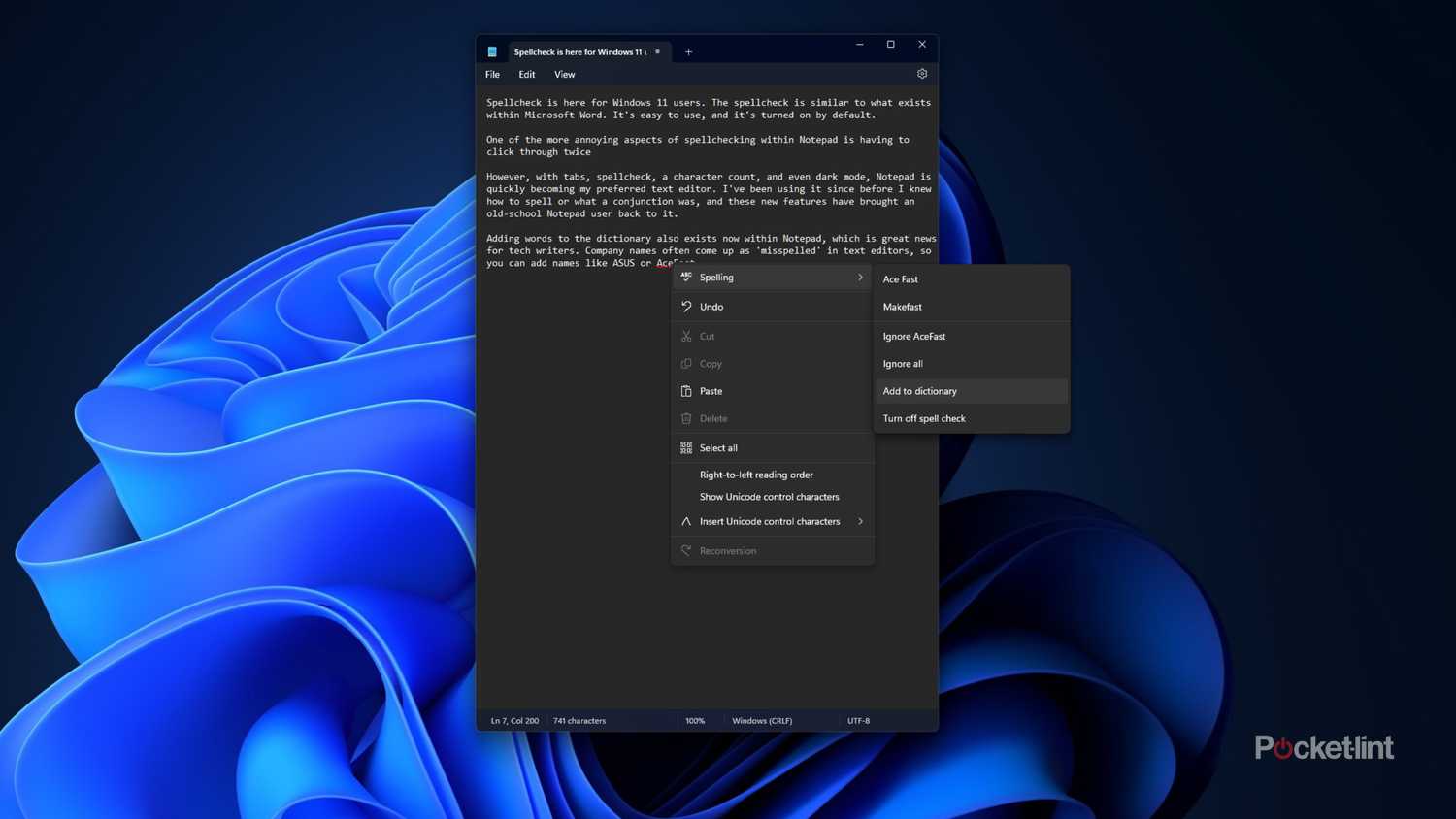1456x819 pixels.
Task: Open the zoom level 100% in status bar
Action: [x=695, y=721]
